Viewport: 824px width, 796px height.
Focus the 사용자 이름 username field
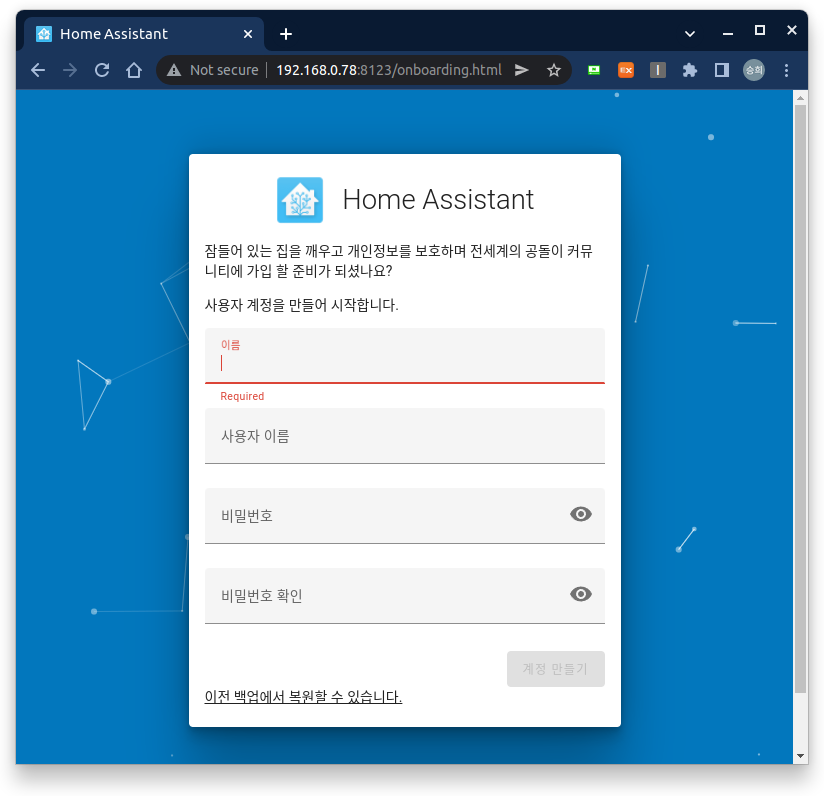tap(405, 436)
